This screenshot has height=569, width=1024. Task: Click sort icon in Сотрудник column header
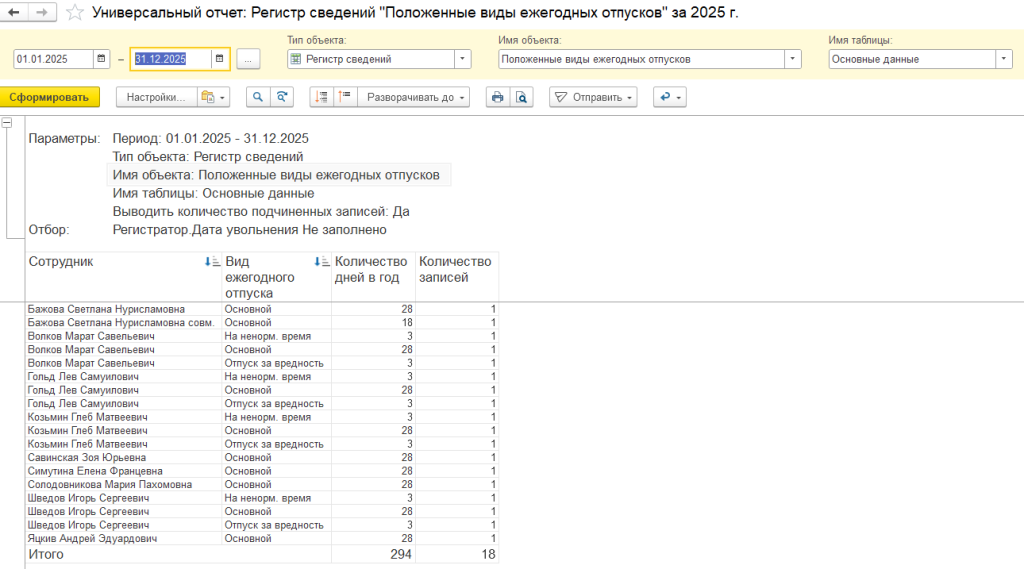pyautogui.click(x=210, y=262)
